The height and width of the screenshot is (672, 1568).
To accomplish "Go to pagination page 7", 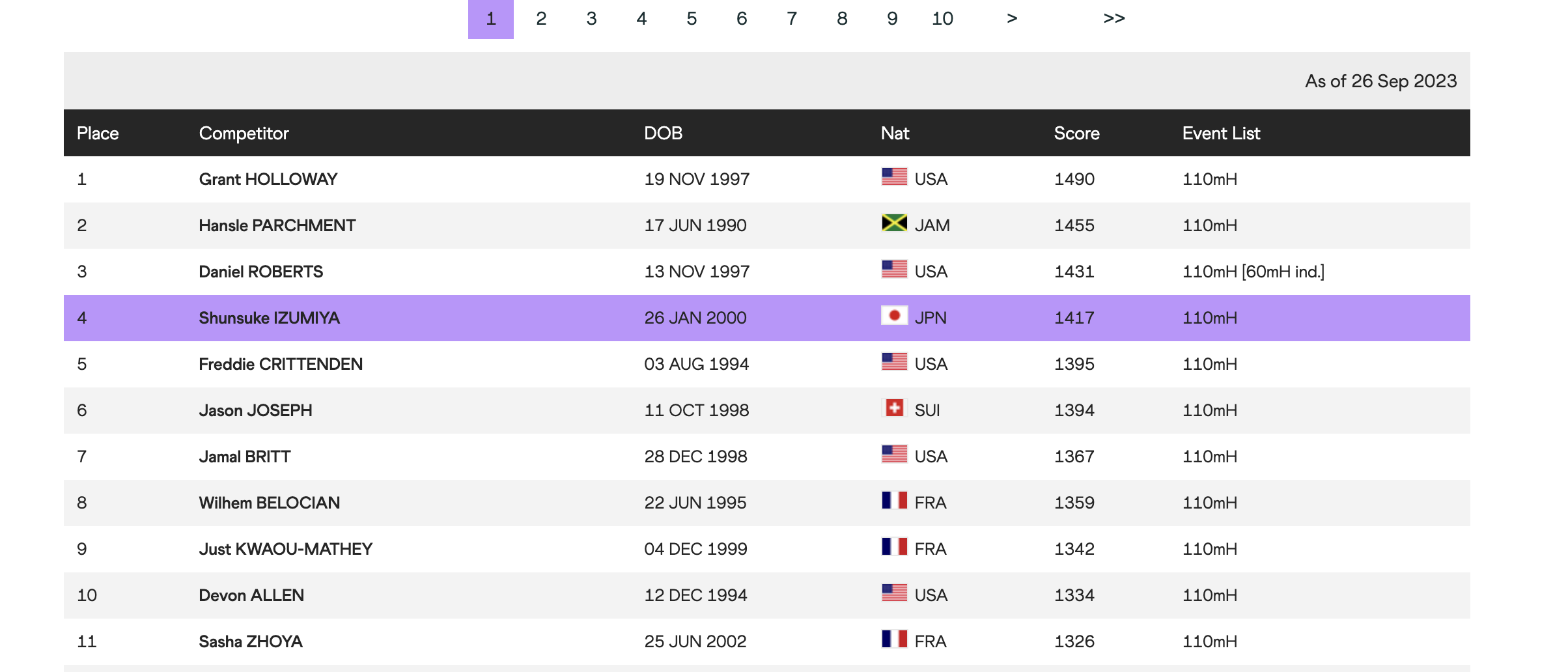I will [x=792, y=19].
